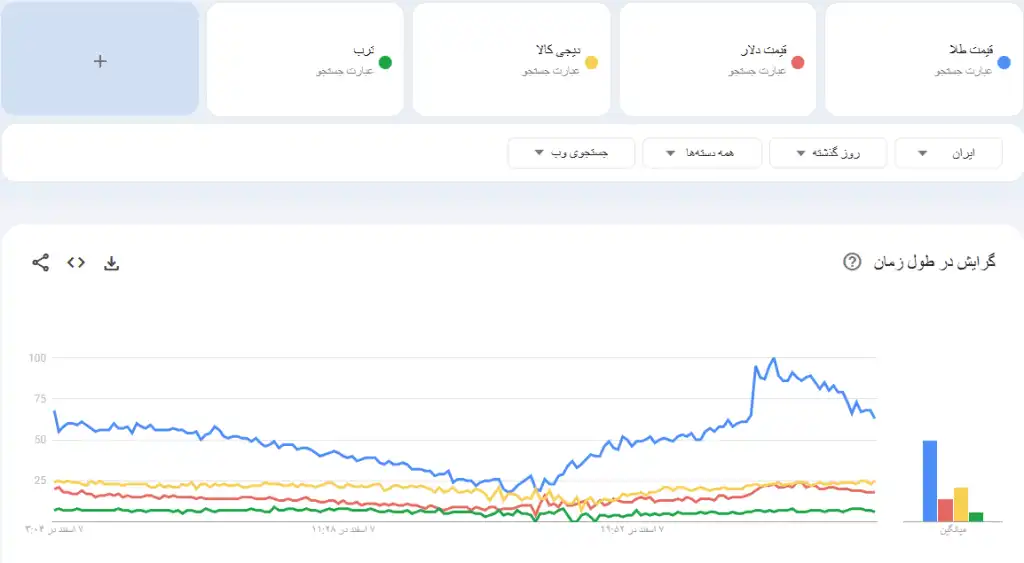
Task: Click the green dot beside کرب
Action: click(385, 63)
